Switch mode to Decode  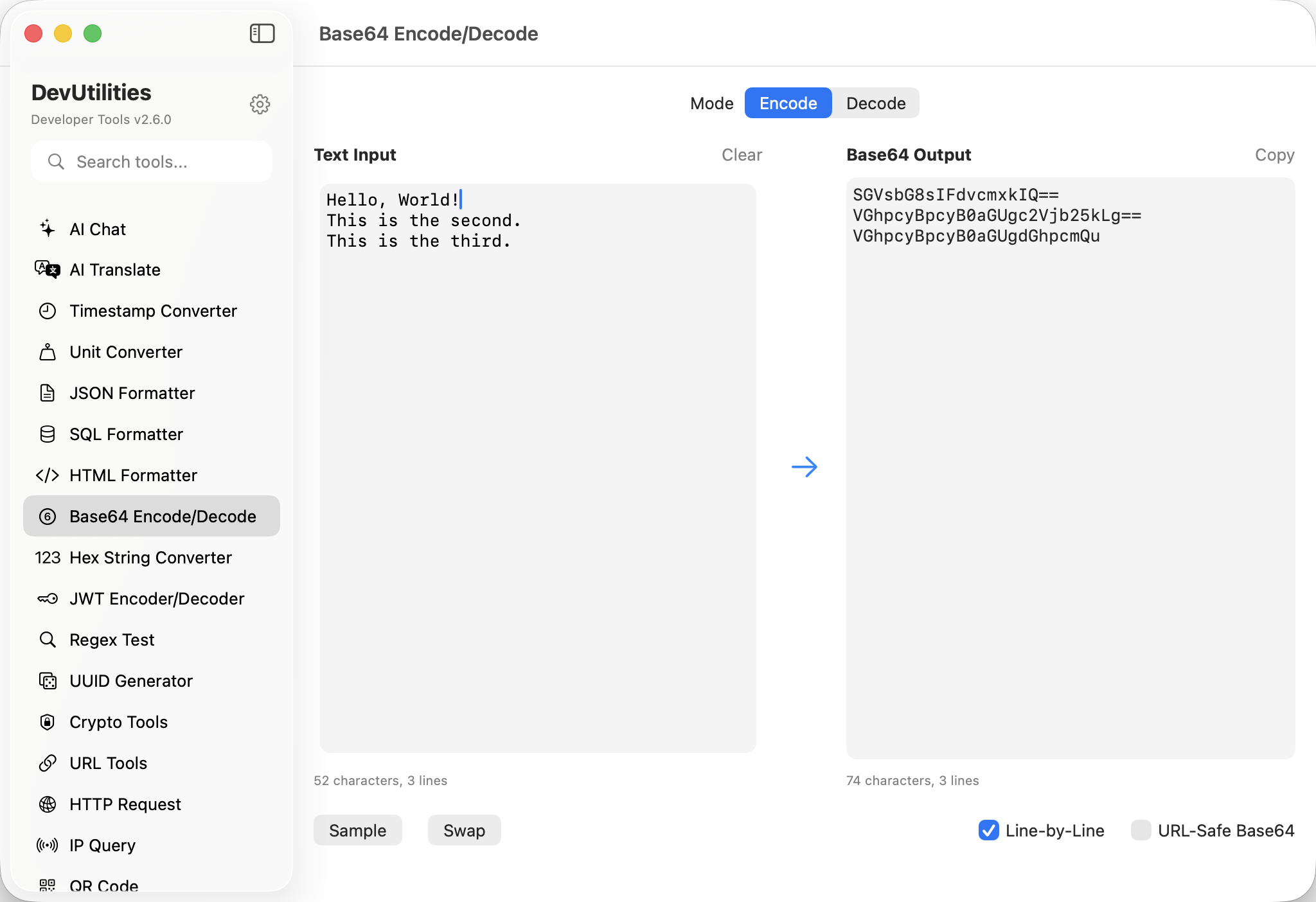[x=875, y=103]
